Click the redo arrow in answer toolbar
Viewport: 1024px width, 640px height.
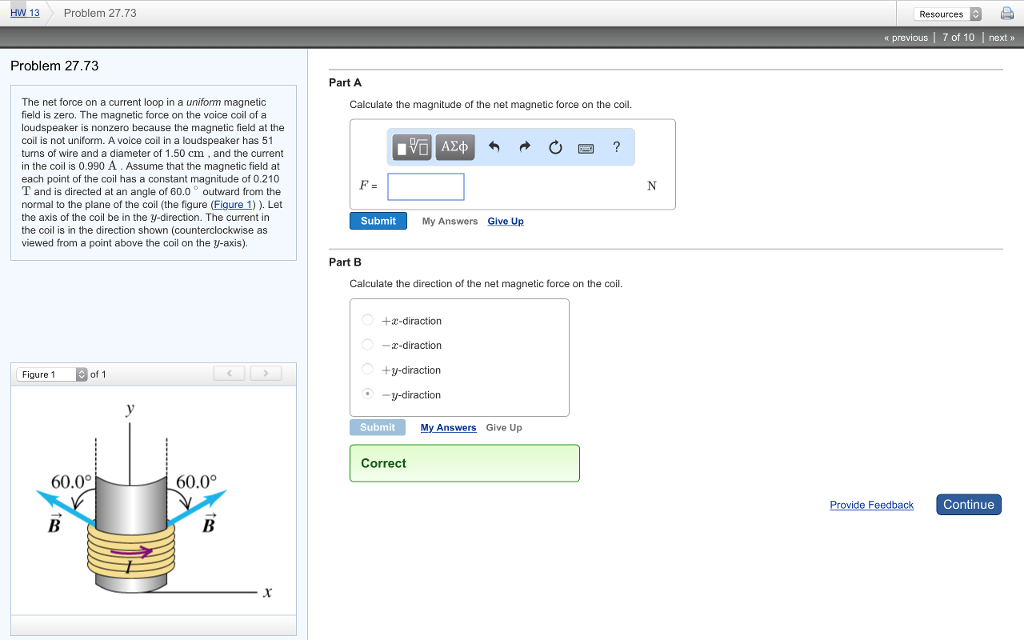(525, 147)
